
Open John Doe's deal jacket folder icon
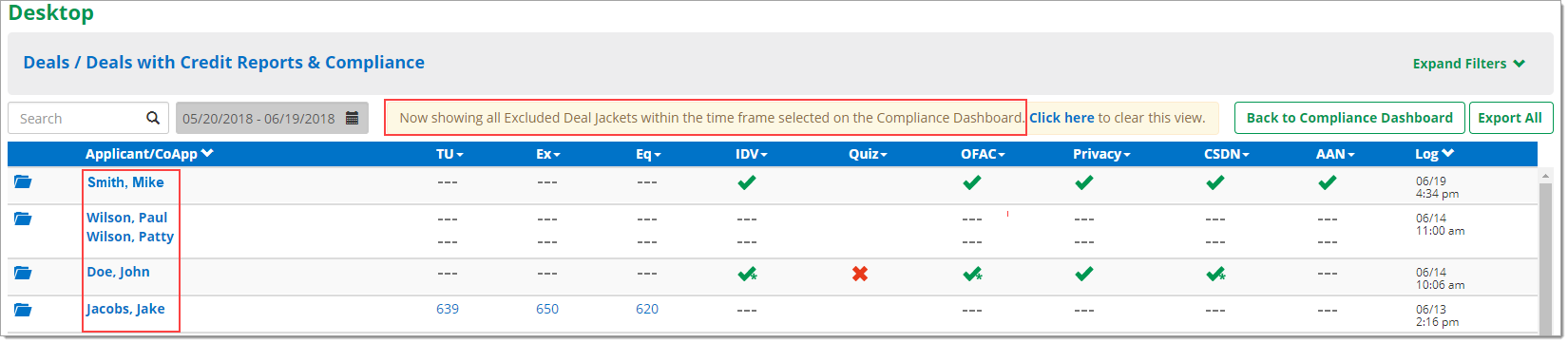(x=23, y=273)
